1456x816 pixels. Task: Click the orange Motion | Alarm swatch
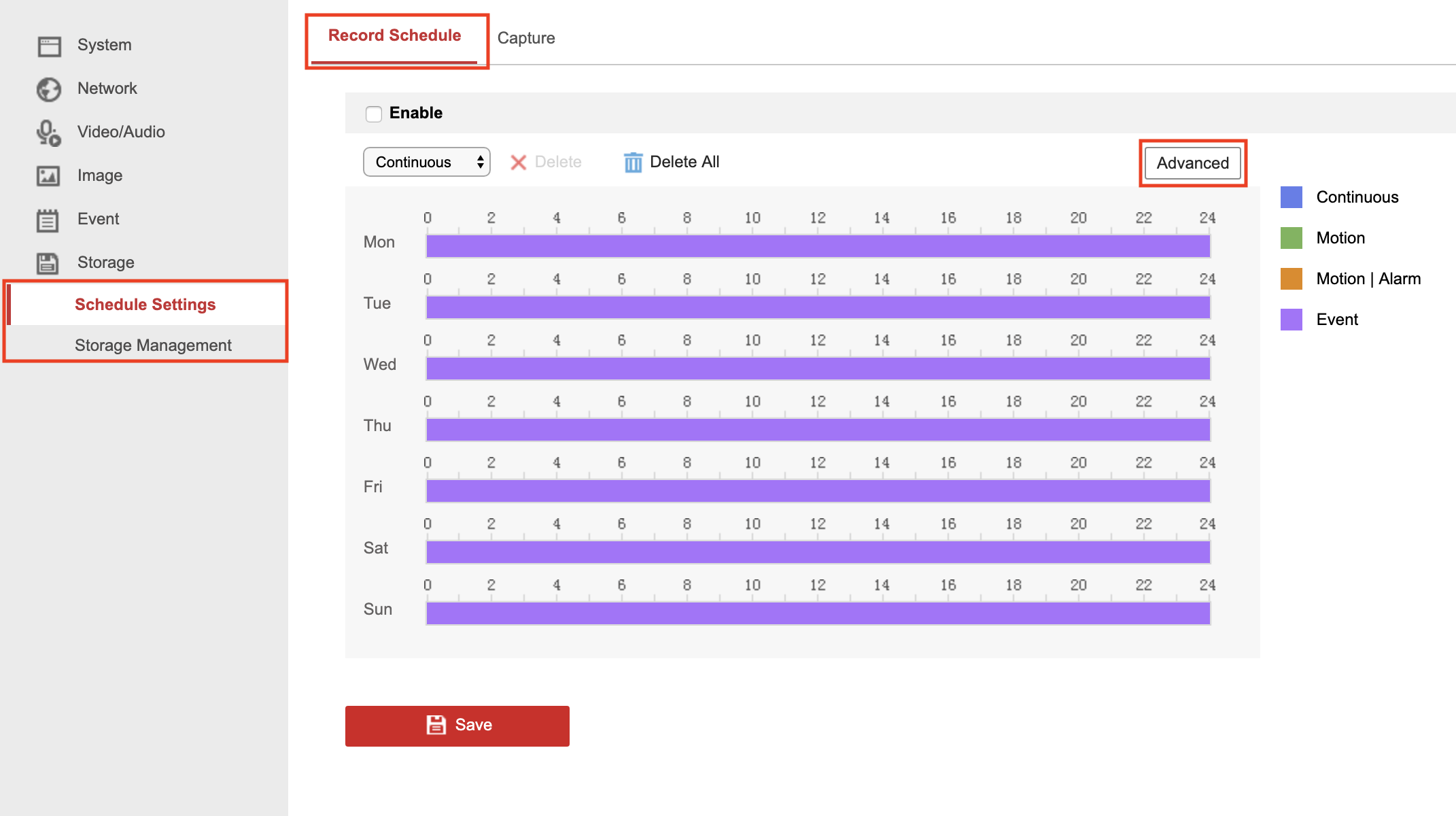pos(1291,279)
